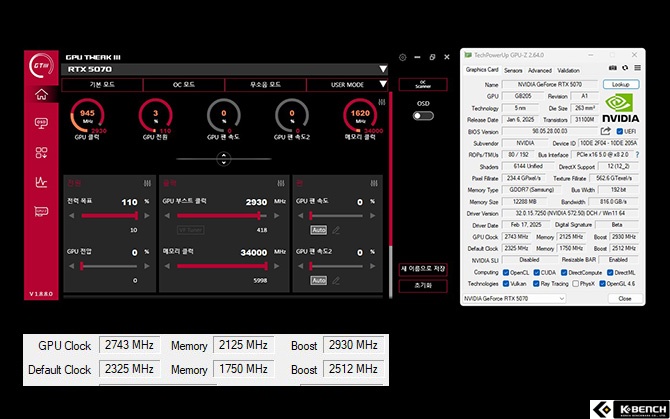The width and height of the screenshot is (670, 419).
Task: Increase 전력 목표 with the right arrow
Action: (147, 216)
